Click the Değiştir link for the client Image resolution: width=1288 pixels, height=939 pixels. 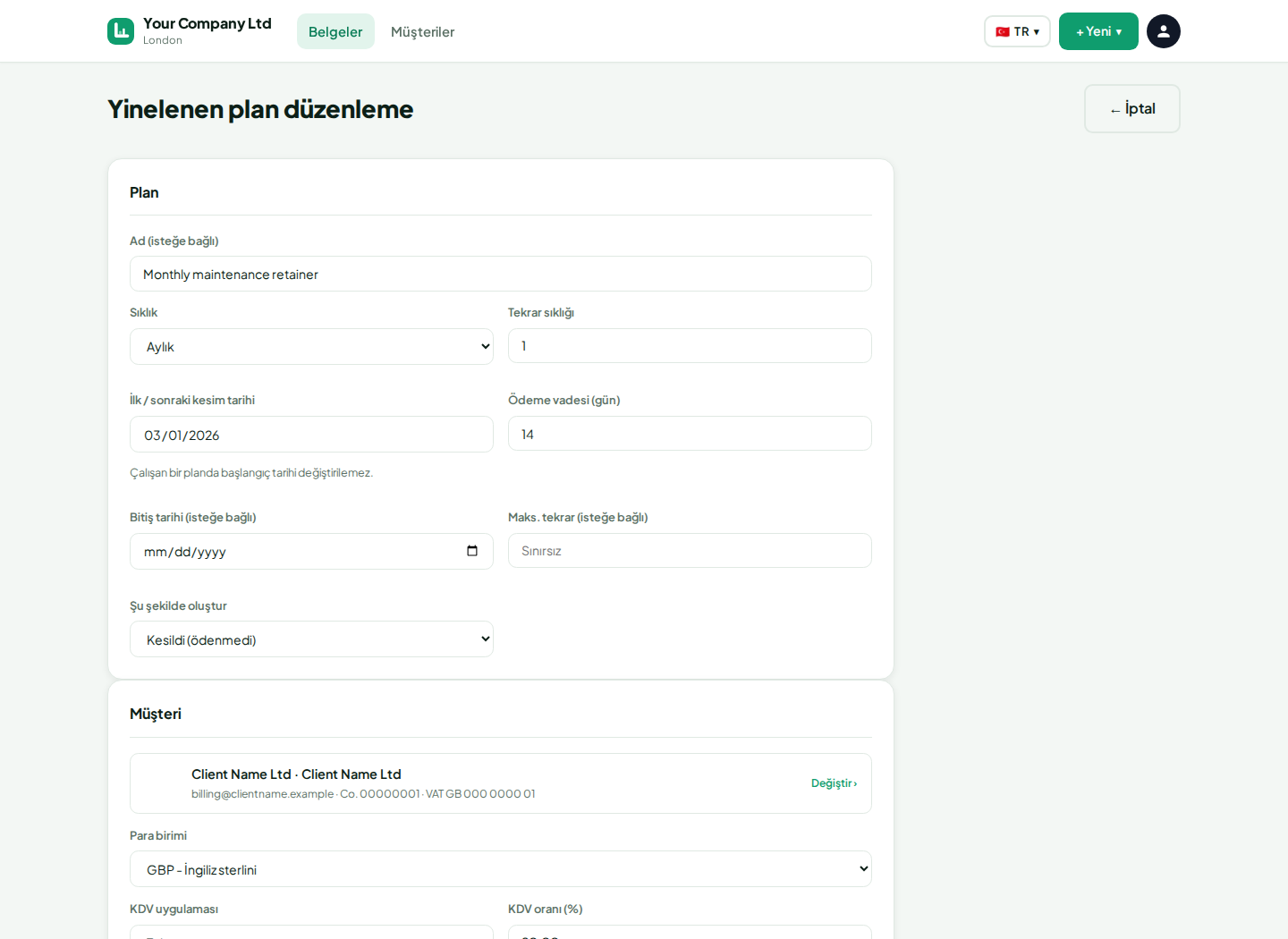[x=834, y=783]
